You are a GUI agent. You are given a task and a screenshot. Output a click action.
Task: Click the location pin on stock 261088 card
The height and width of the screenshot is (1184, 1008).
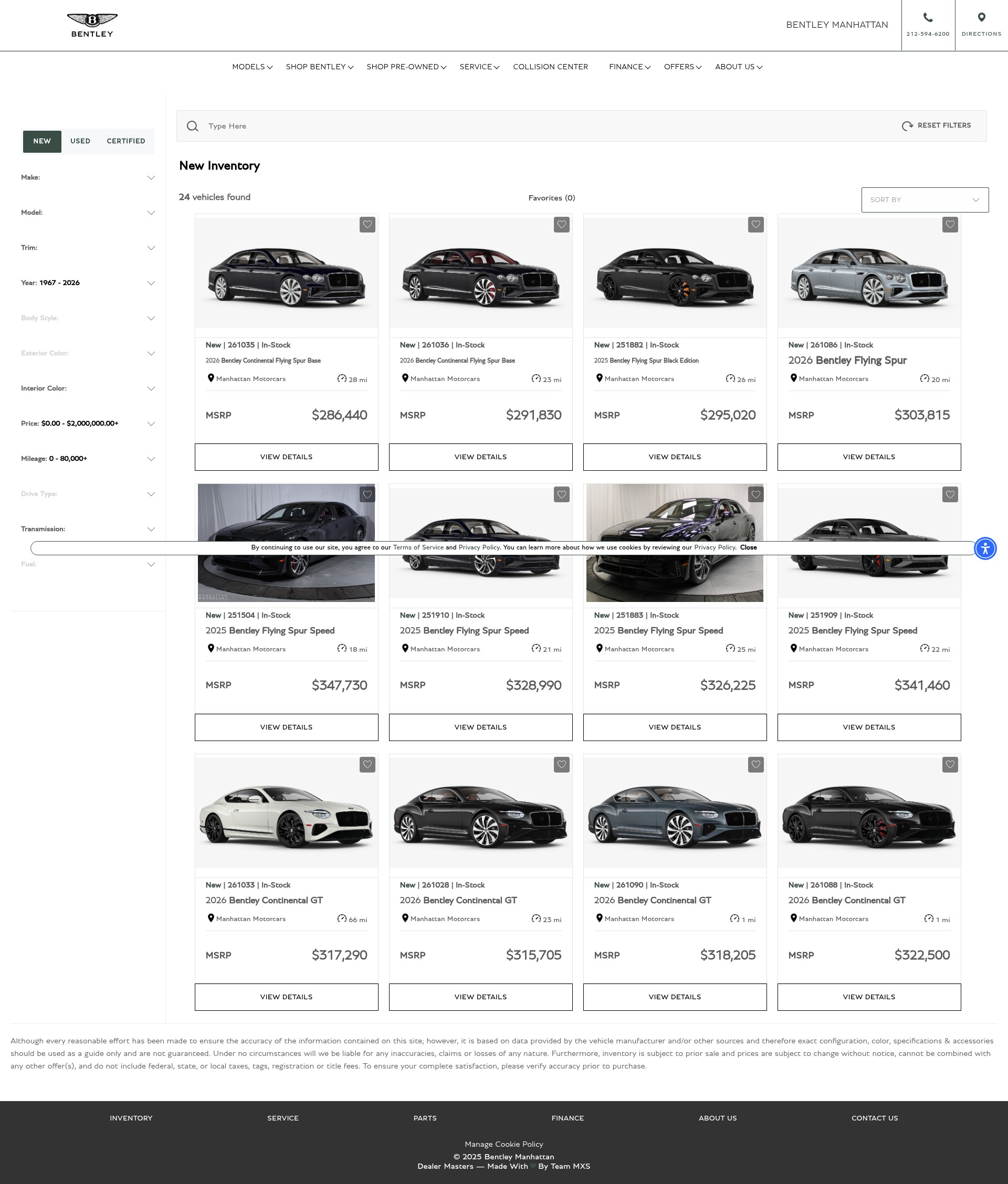[x=794, y=918]
